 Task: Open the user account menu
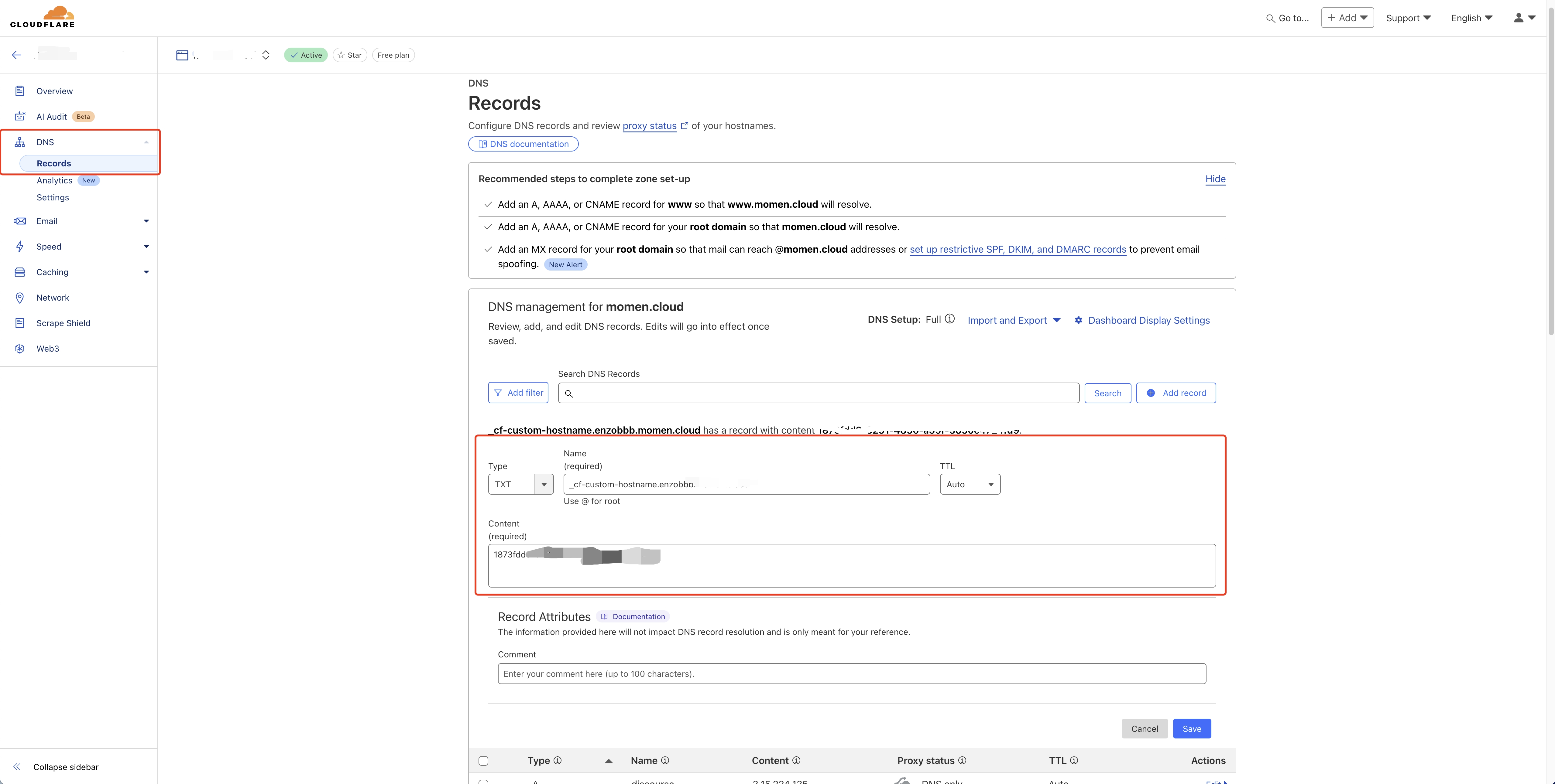[x=1524, y=18]
